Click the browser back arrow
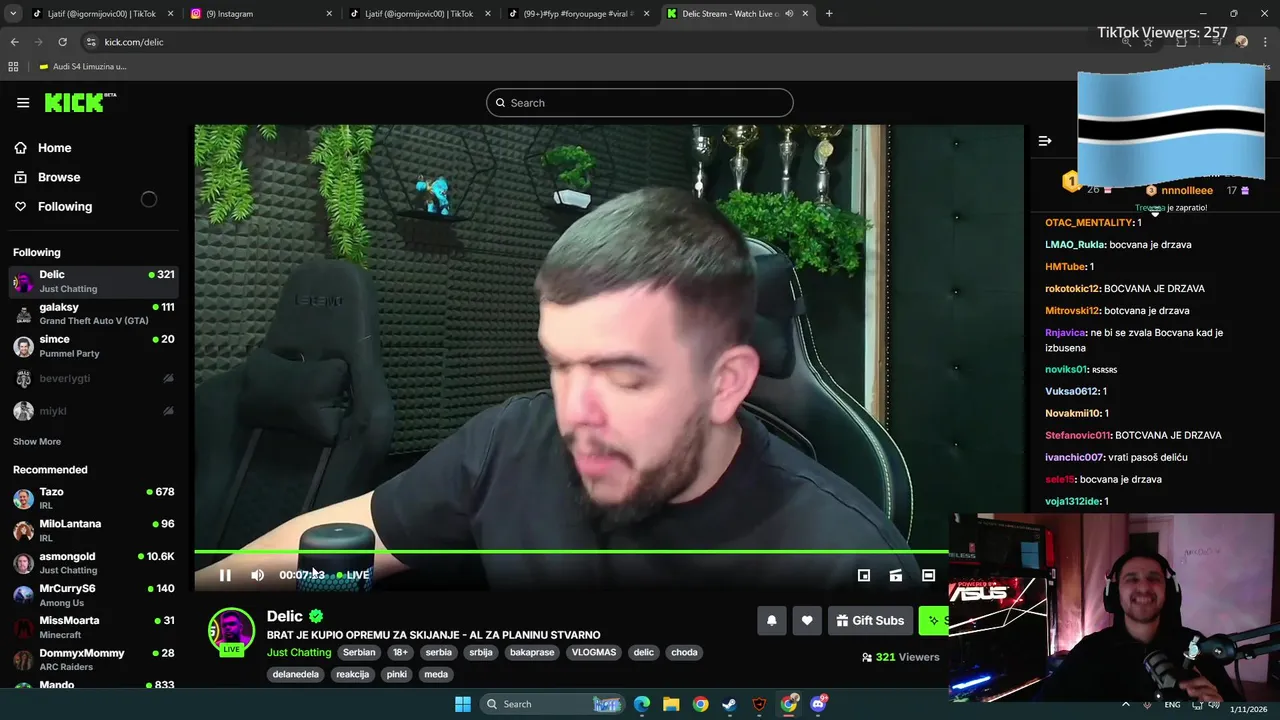The image size is (1280, 720). [x=14, y=42]
